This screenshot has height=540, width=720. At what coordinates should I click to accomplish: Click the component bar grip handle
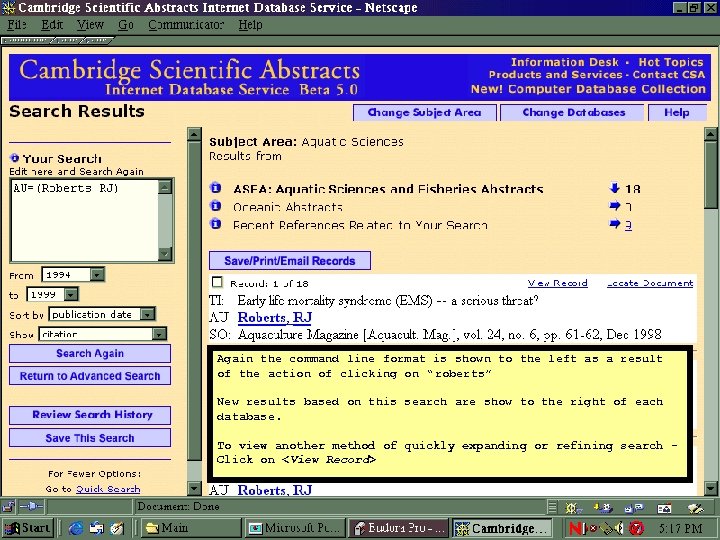[x=552, y=507]
